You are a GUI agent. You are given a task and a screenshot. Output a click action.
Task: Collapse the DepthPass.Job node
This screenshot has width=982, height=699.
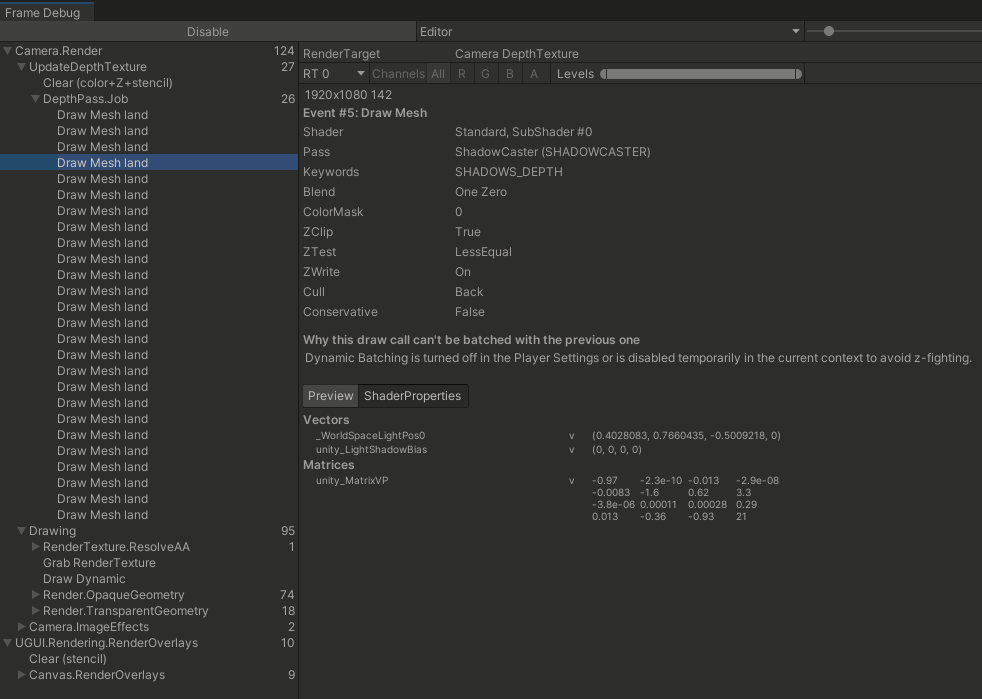(x=36, y=99)
